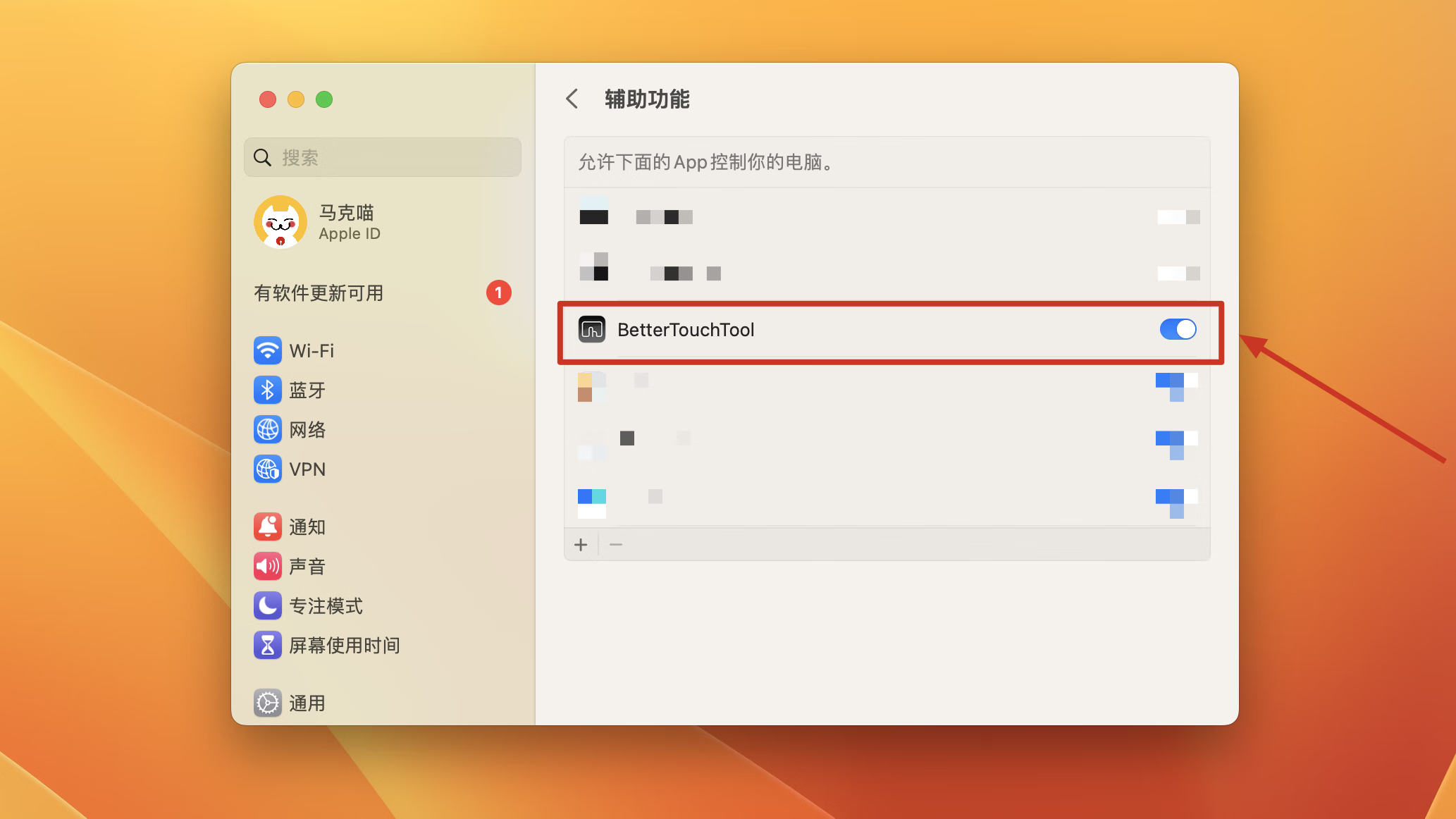Toggle the last app's switch in list
The height and width of the screenshot is (819, 1456).
click(1176, 502)
